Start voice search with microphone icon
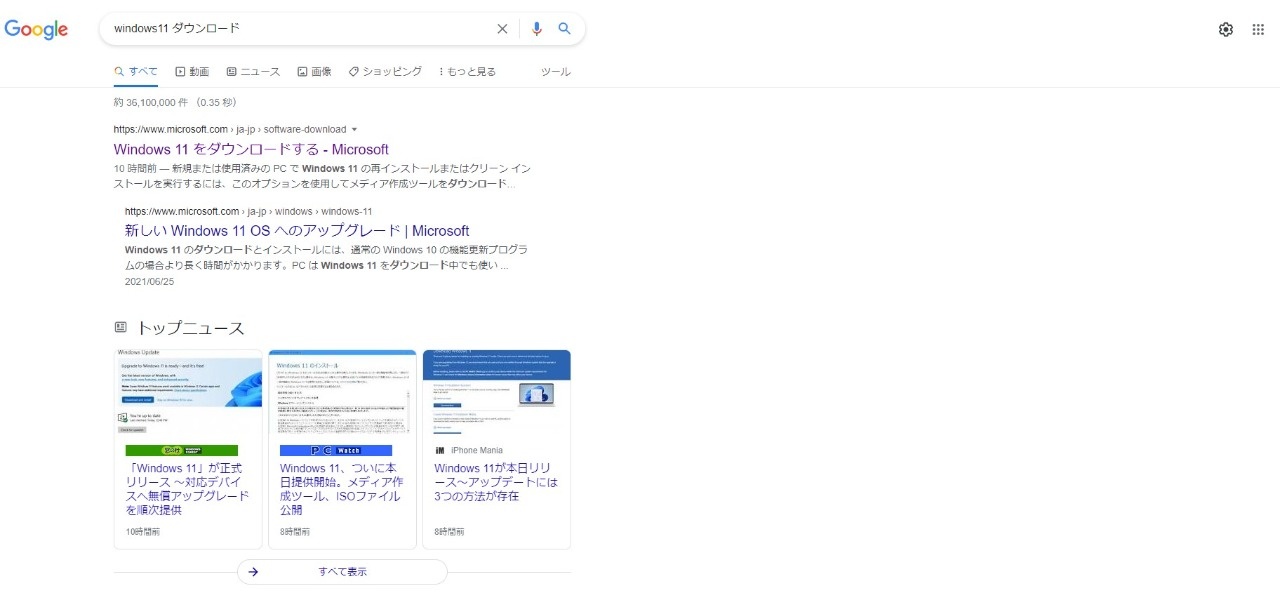This screenshot has height=607, width=1280. point(536,29)
